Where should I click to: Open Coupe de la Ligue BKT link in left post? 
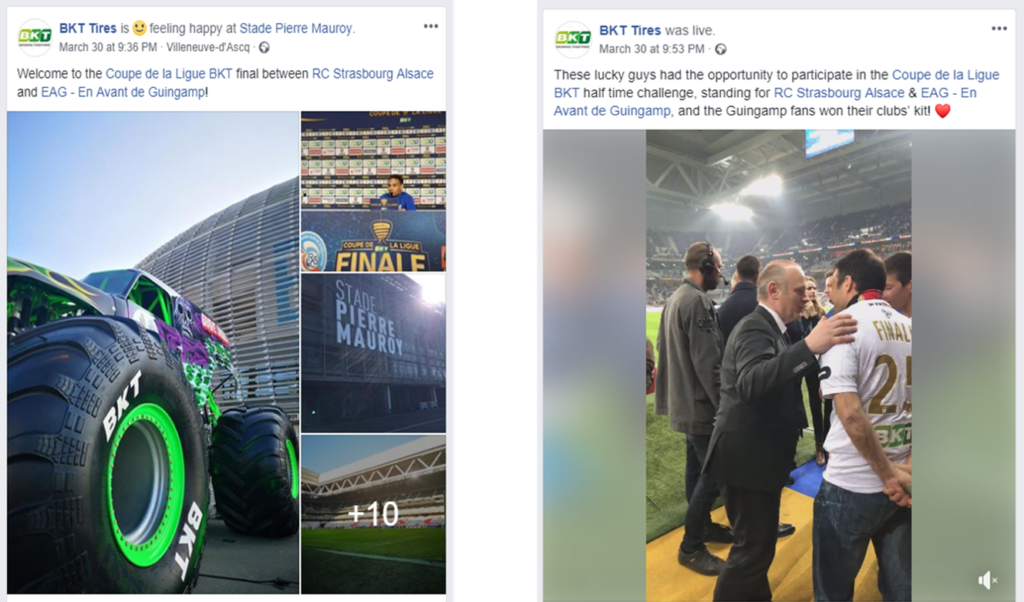[x=168, y=74]
